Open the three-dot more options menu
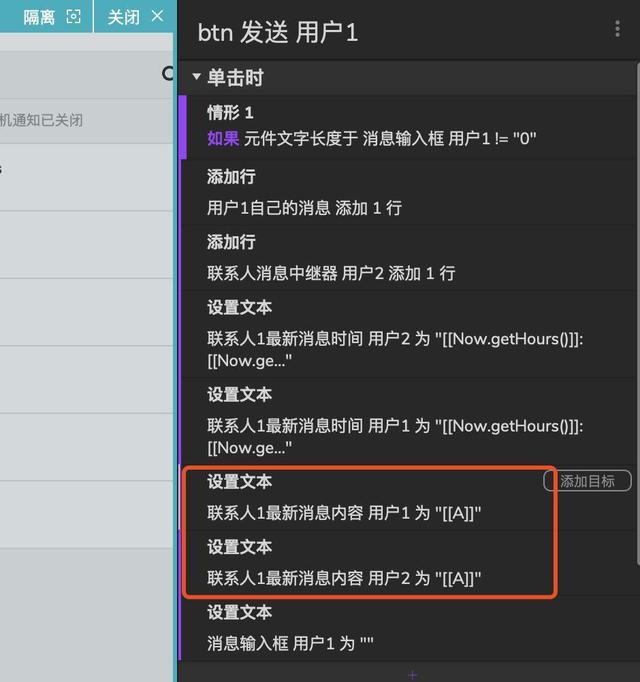The width and height of the screenshot is (640, 682). [617, 29]
